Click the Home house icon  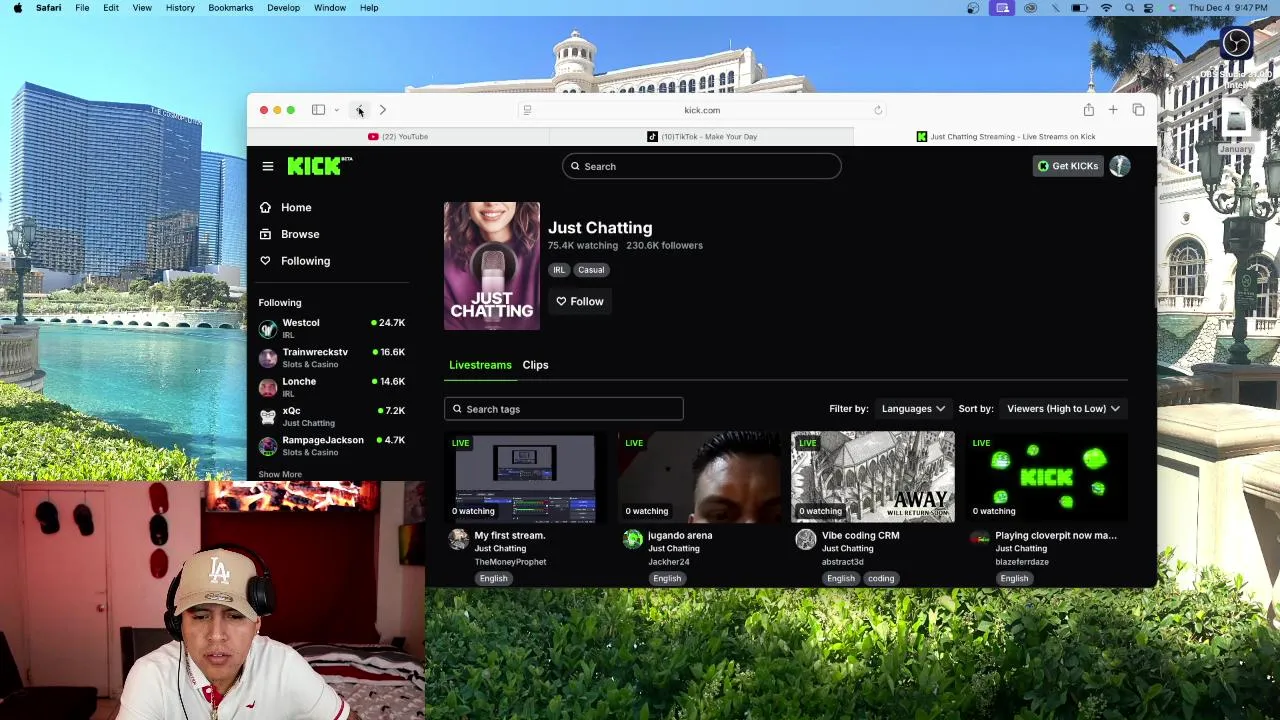point(265,207)
